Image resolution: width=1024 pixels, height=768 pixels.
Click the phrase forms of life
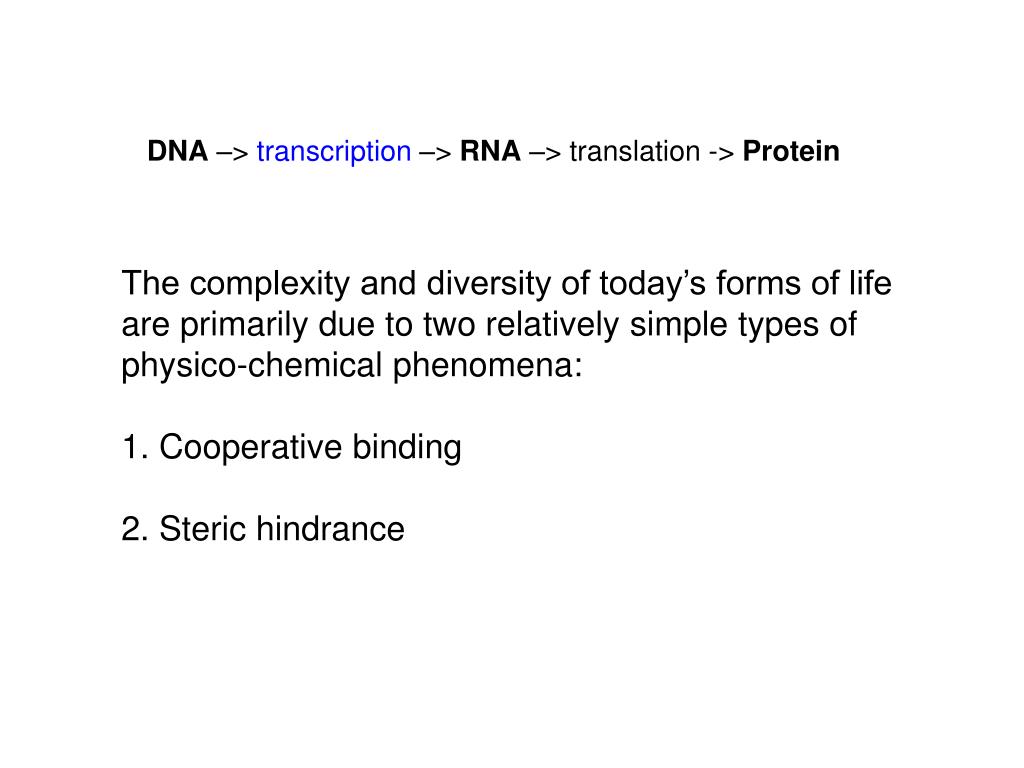coord(803,283)
